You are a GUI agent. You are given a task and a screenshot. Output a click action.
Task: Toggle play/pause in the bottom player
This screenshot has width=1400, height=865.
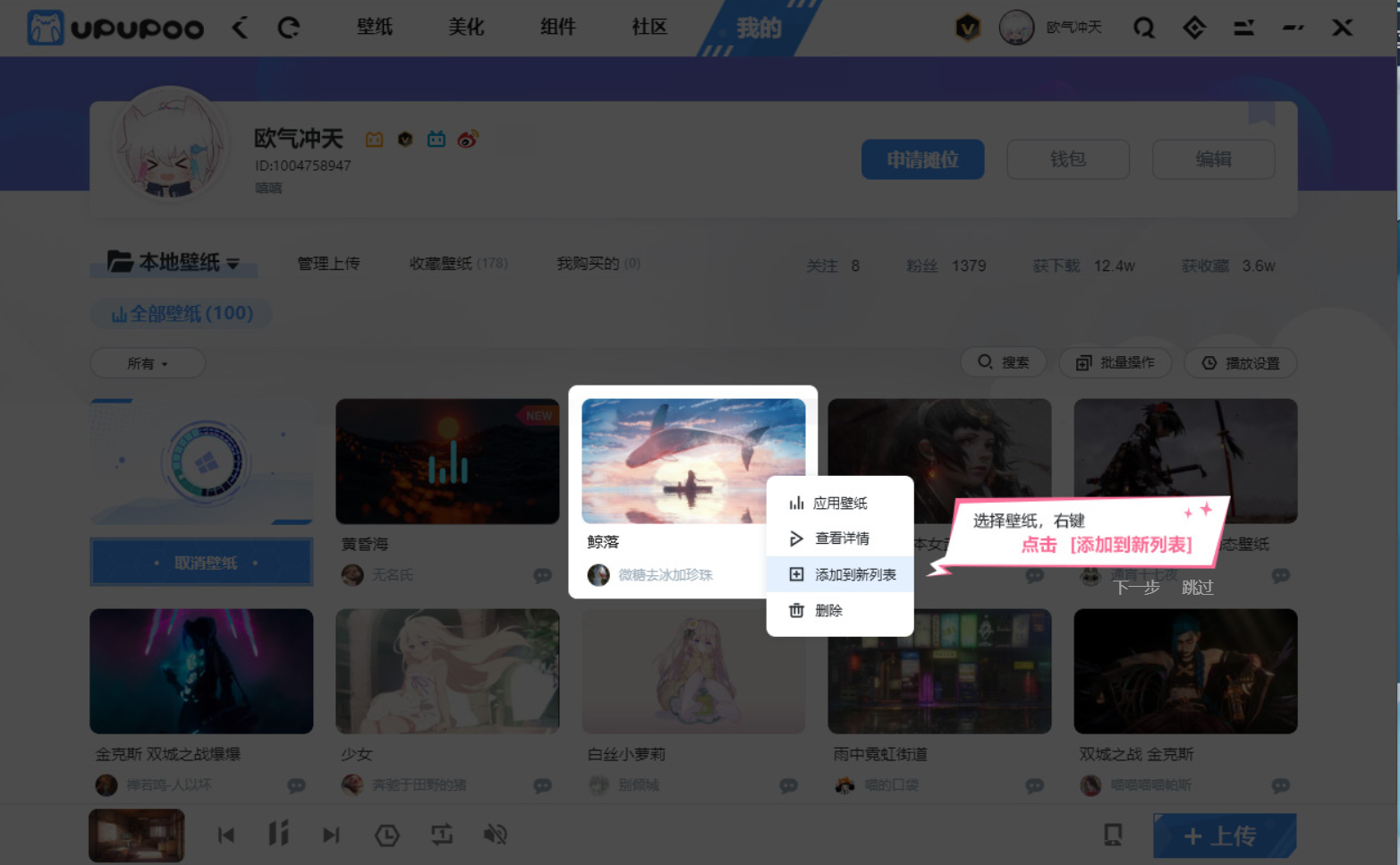point(278,835)
